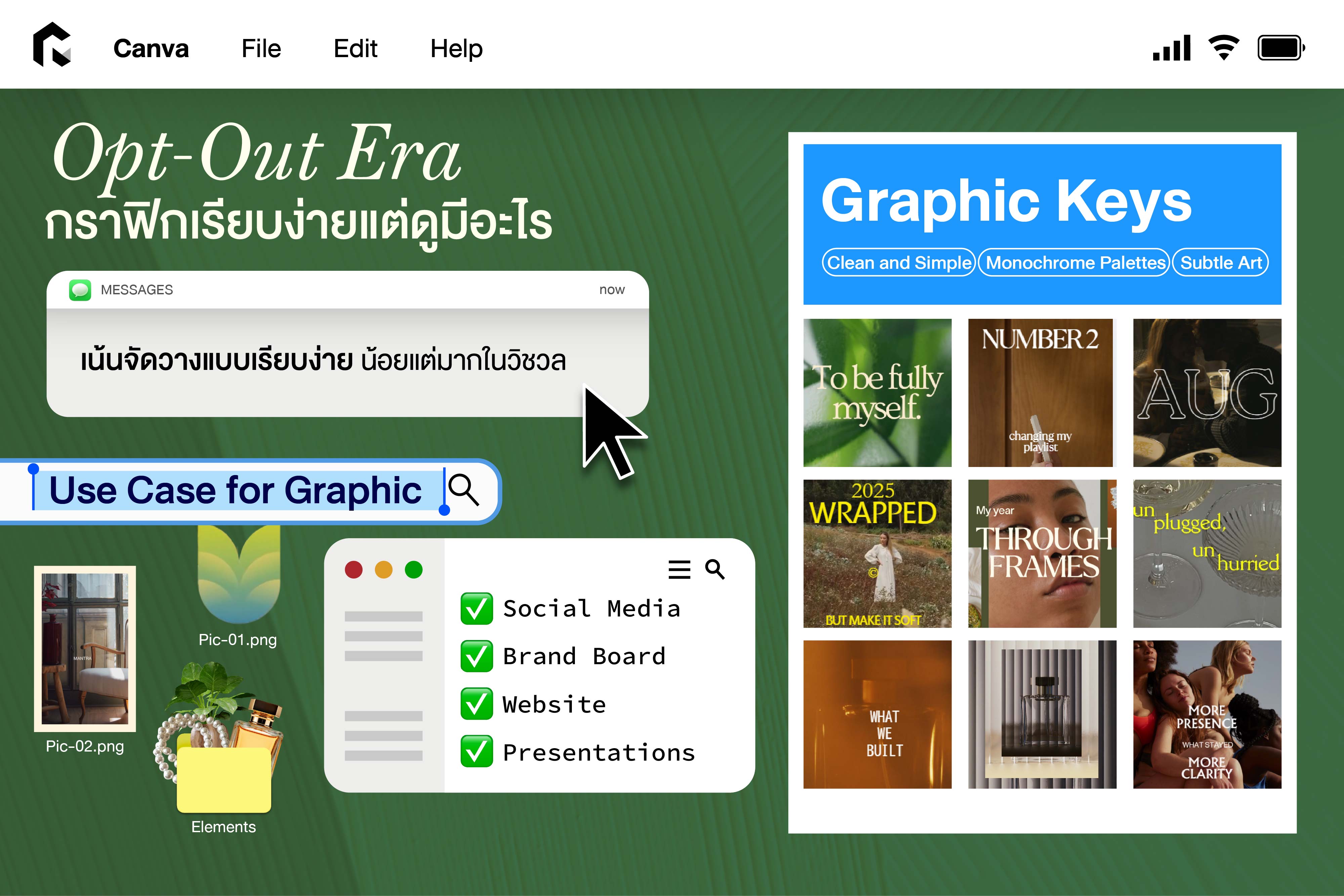Click the magnifier icon in search bar
This screenshot has width=1344, height=896.
click(463, 490)
